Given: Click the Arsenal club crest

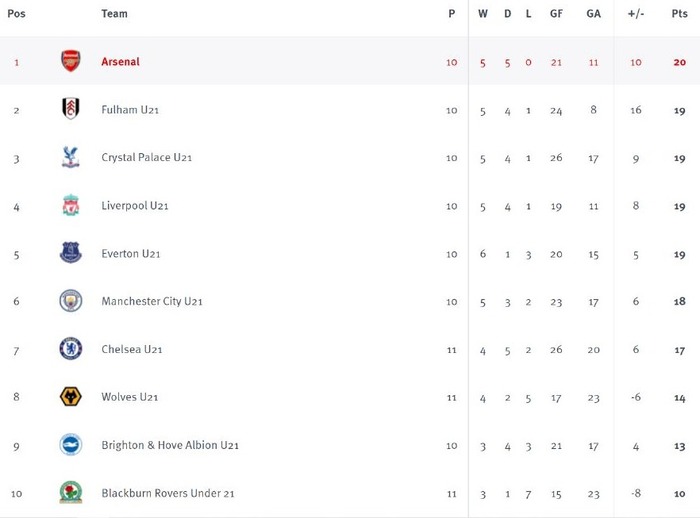Looking at the screenshot, I should (71, 61).
